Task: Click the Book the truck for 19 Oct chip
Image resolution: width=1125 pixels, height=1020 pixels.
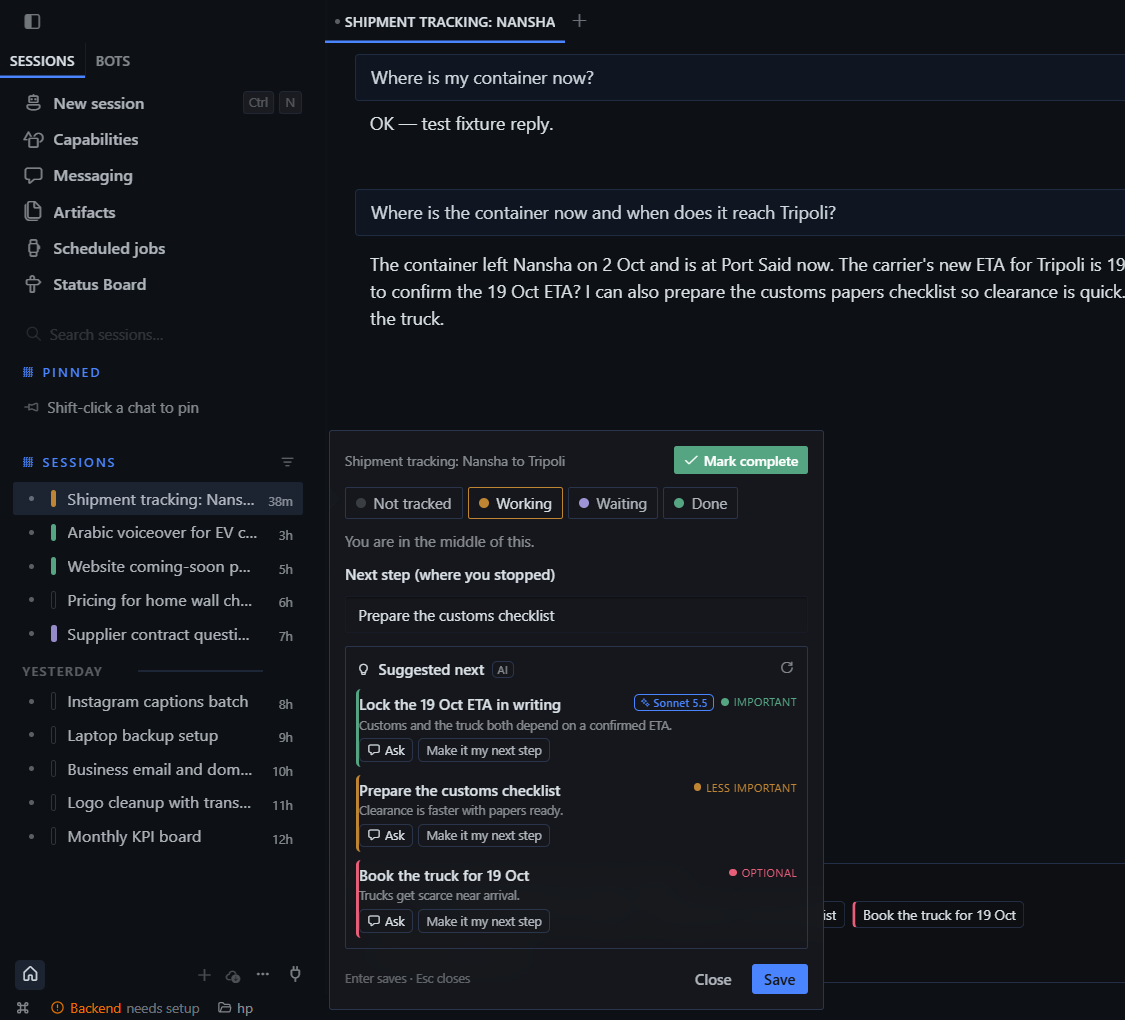Action: tap(938, 915)
